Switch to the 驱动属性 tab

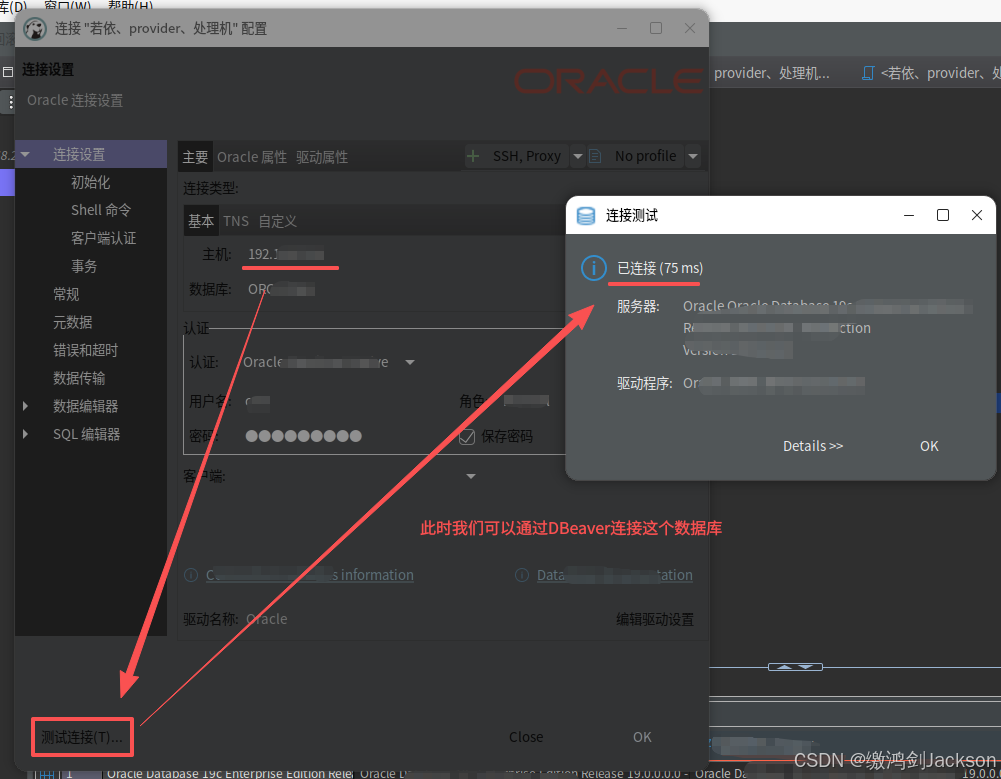point(322,157)
